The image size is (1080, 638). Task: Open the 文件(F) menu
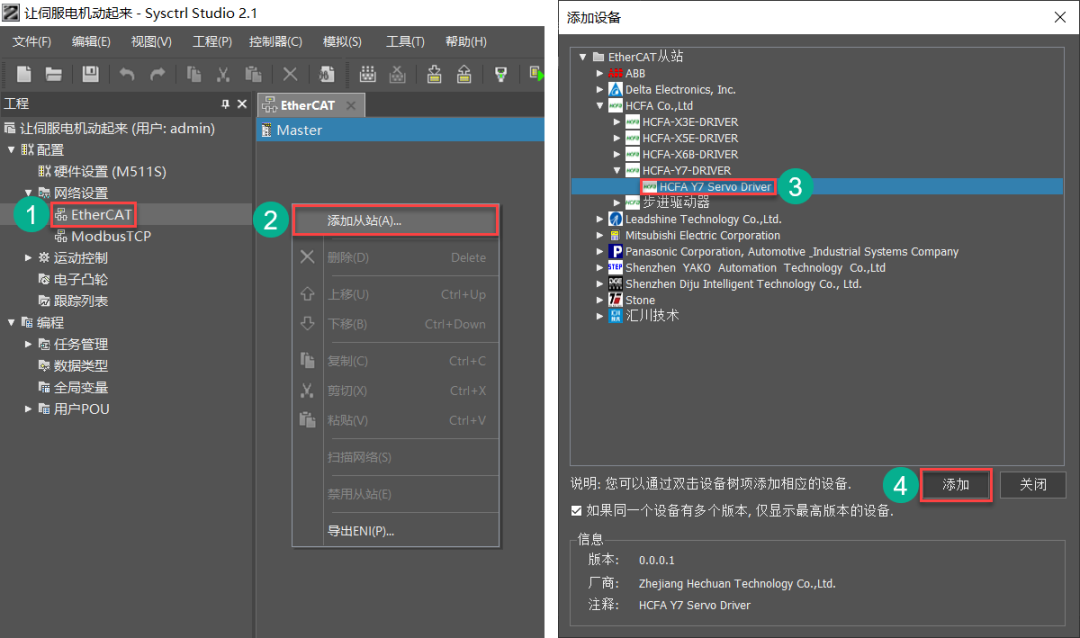(32, 41)
